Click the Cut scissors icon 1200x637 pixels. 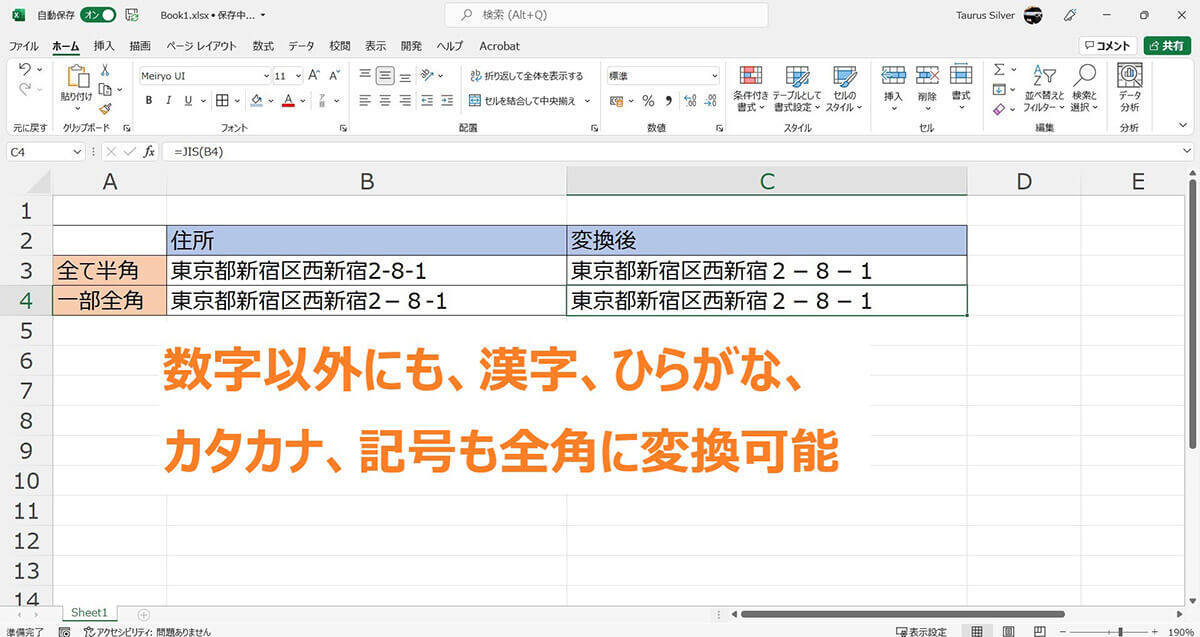tap(105, 71)
